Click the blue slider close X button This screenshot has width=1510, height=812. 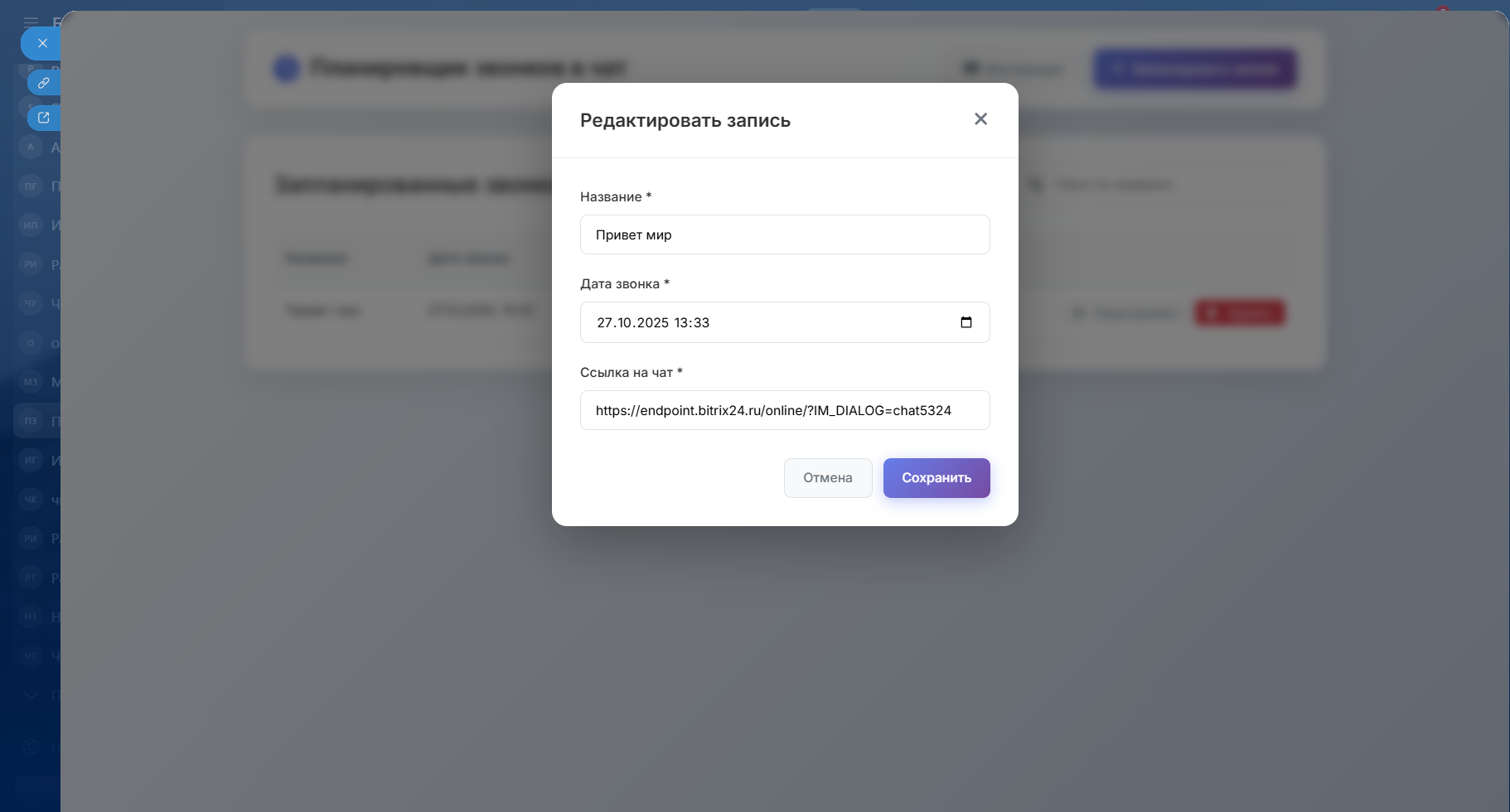[x=42, y=43]
